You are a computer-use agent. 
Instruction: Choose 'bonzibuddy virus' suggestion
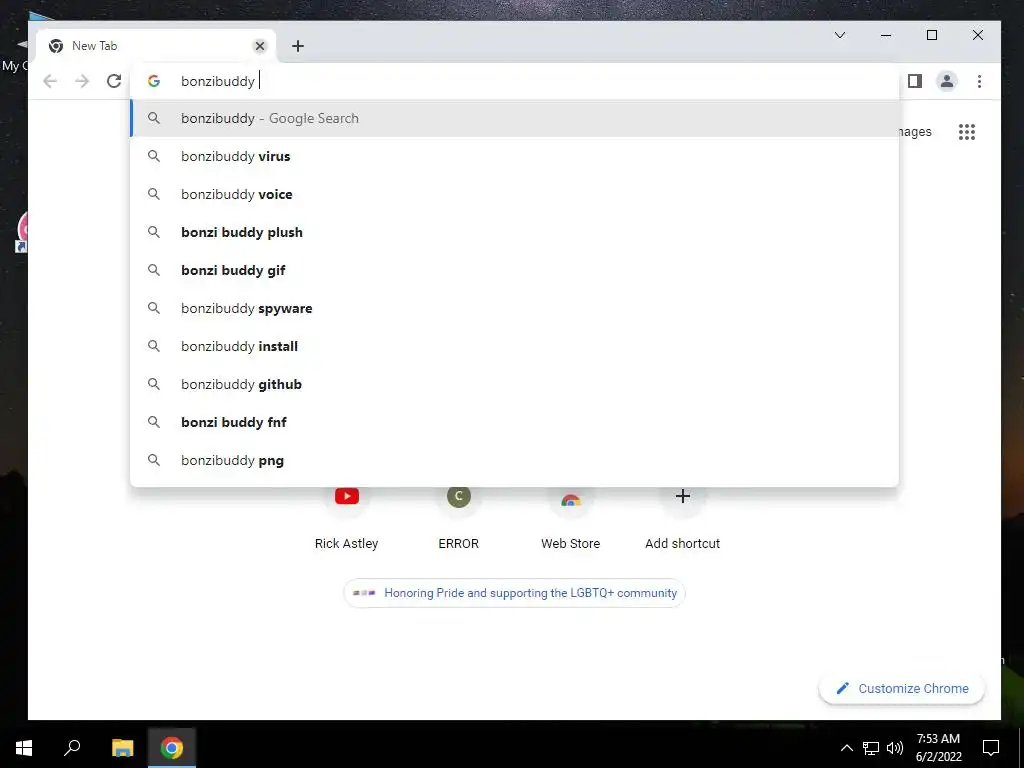515,156
